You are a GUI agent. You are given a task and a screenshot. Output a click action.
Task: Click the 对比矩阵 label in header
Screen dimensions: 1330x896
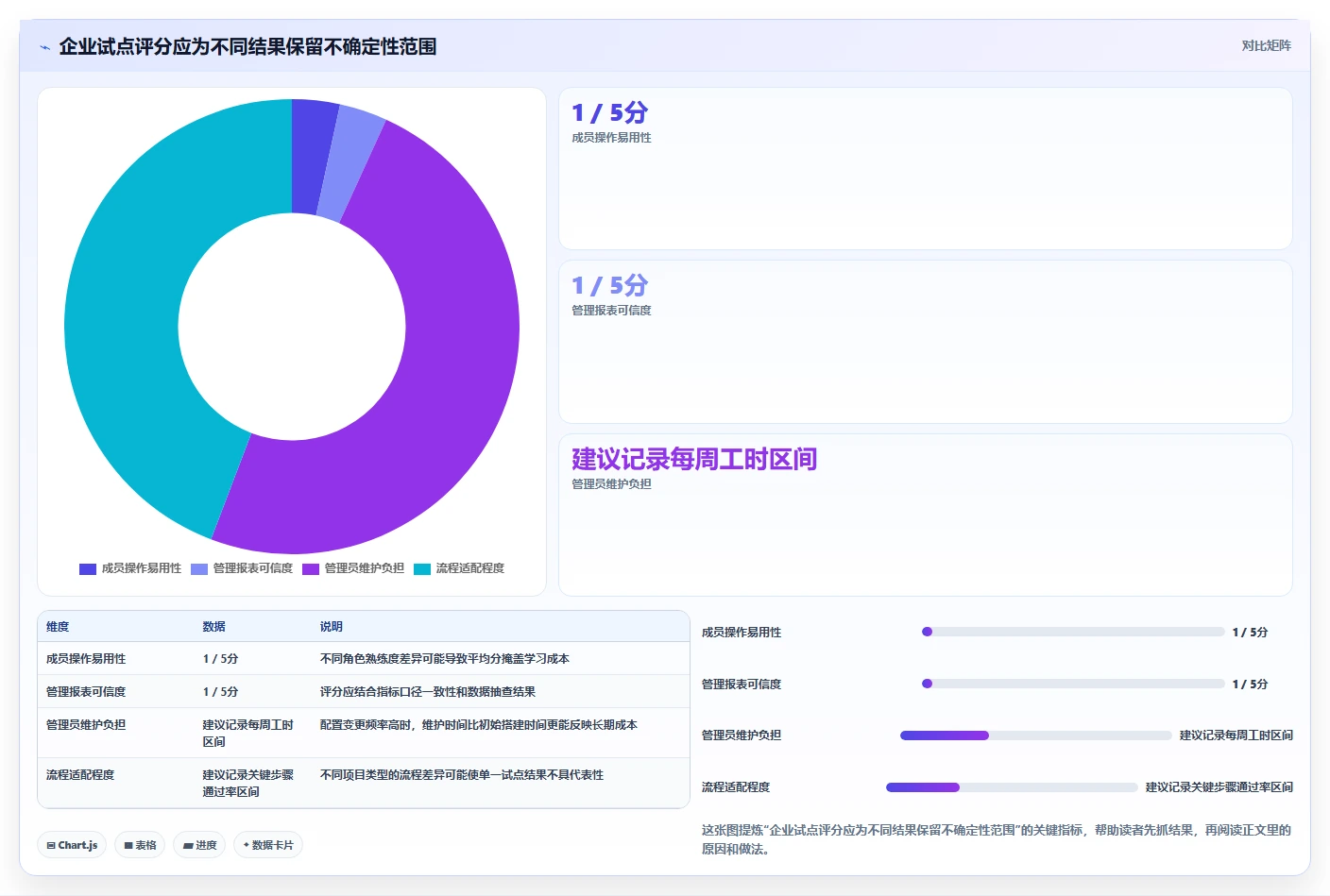pyautogui.click(x=1266, y=45)
